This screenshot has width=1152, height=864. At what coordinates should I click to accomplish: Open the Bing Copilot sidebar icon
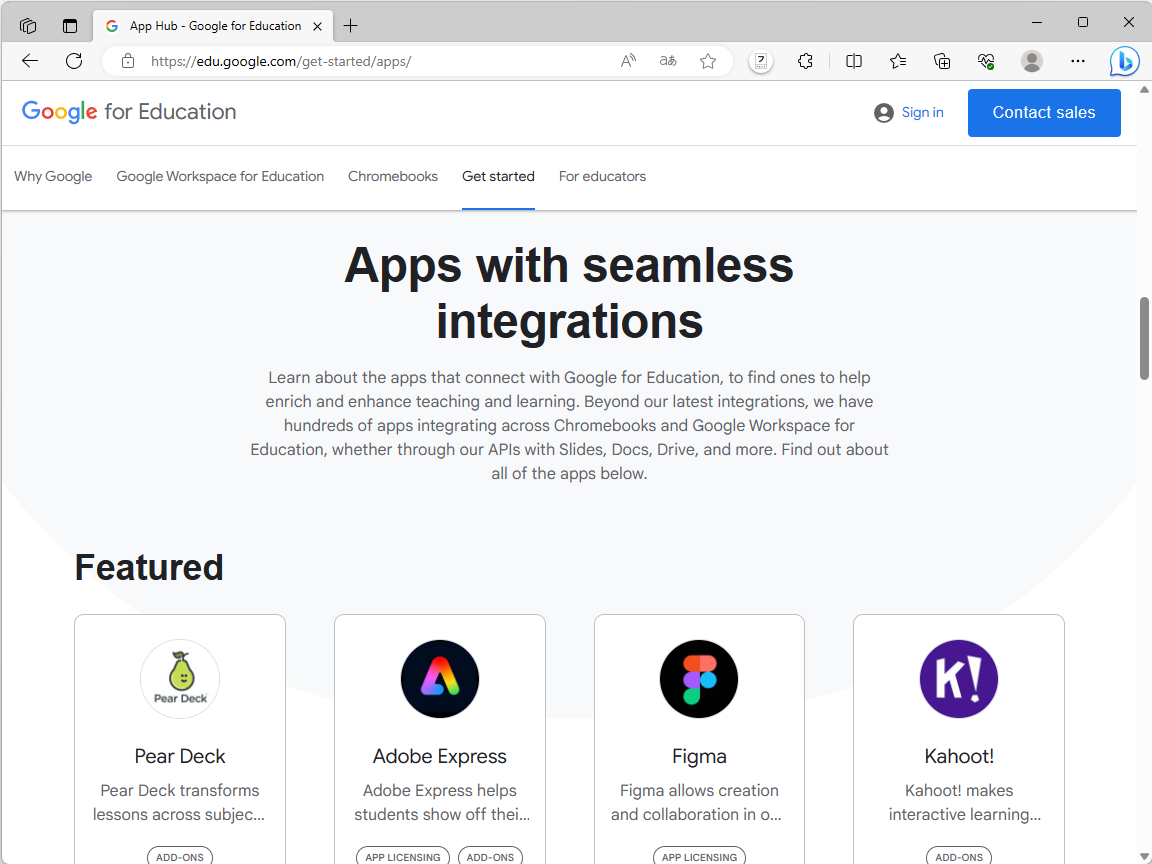point(1124,61)
